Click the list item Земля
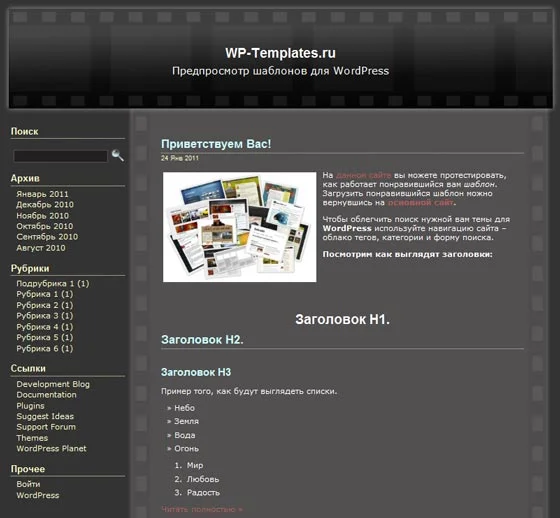 click(186, 422)
